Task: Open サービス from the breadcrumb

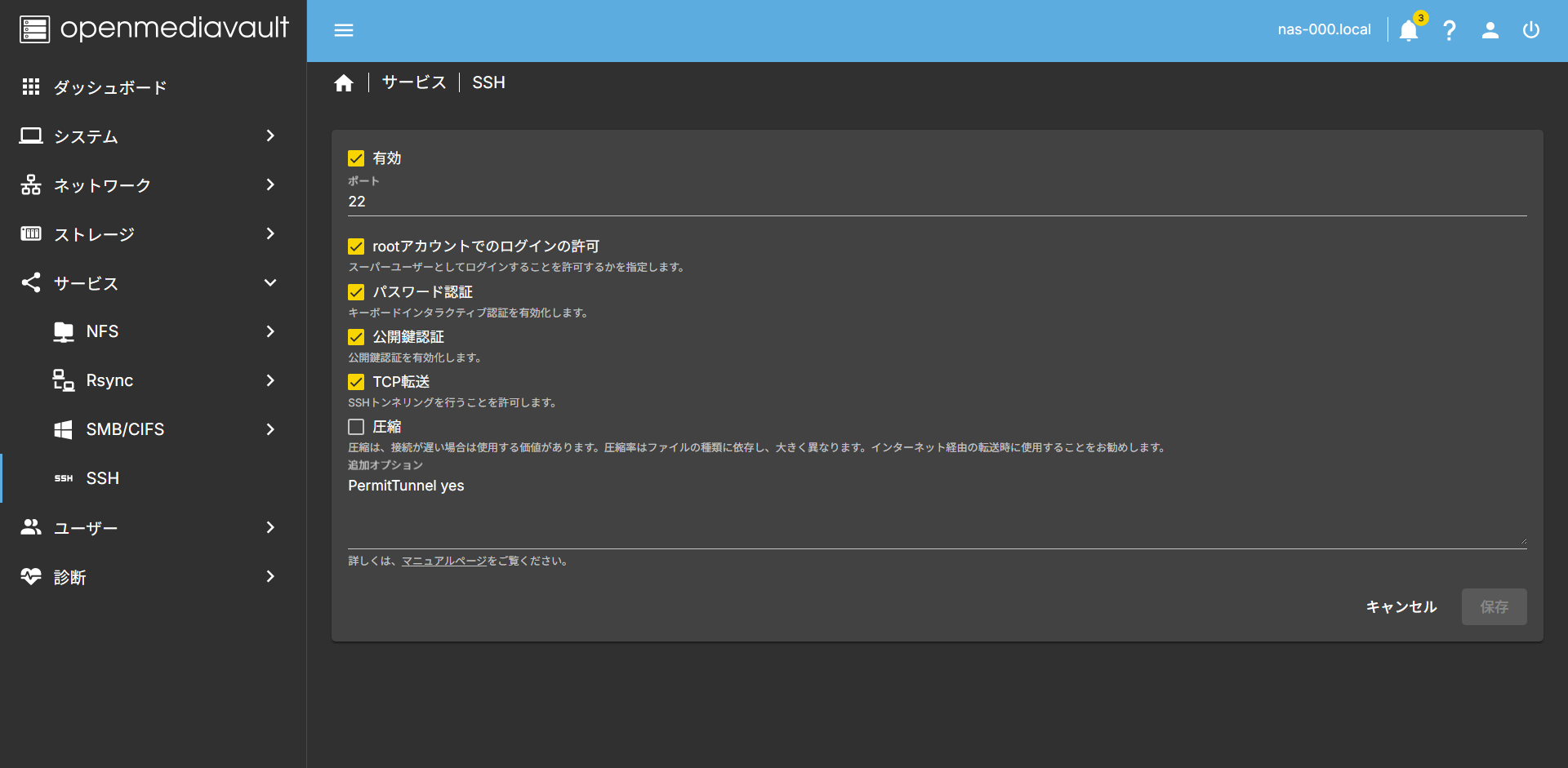Action: point(414,82)
